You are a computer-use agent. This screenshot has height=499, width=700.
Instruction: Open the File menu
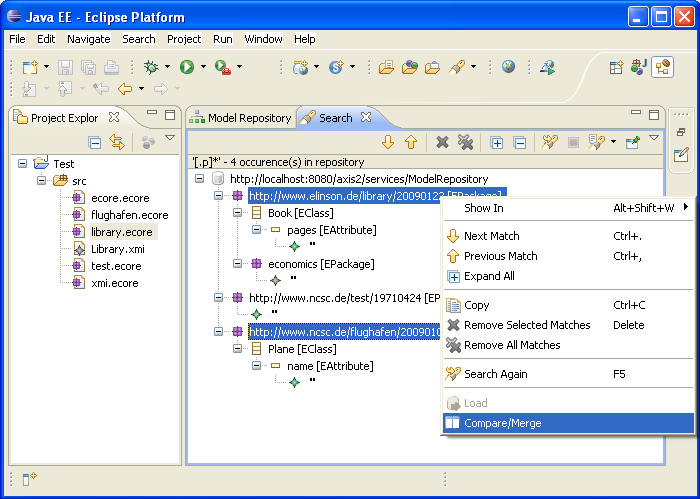[17, 39]
